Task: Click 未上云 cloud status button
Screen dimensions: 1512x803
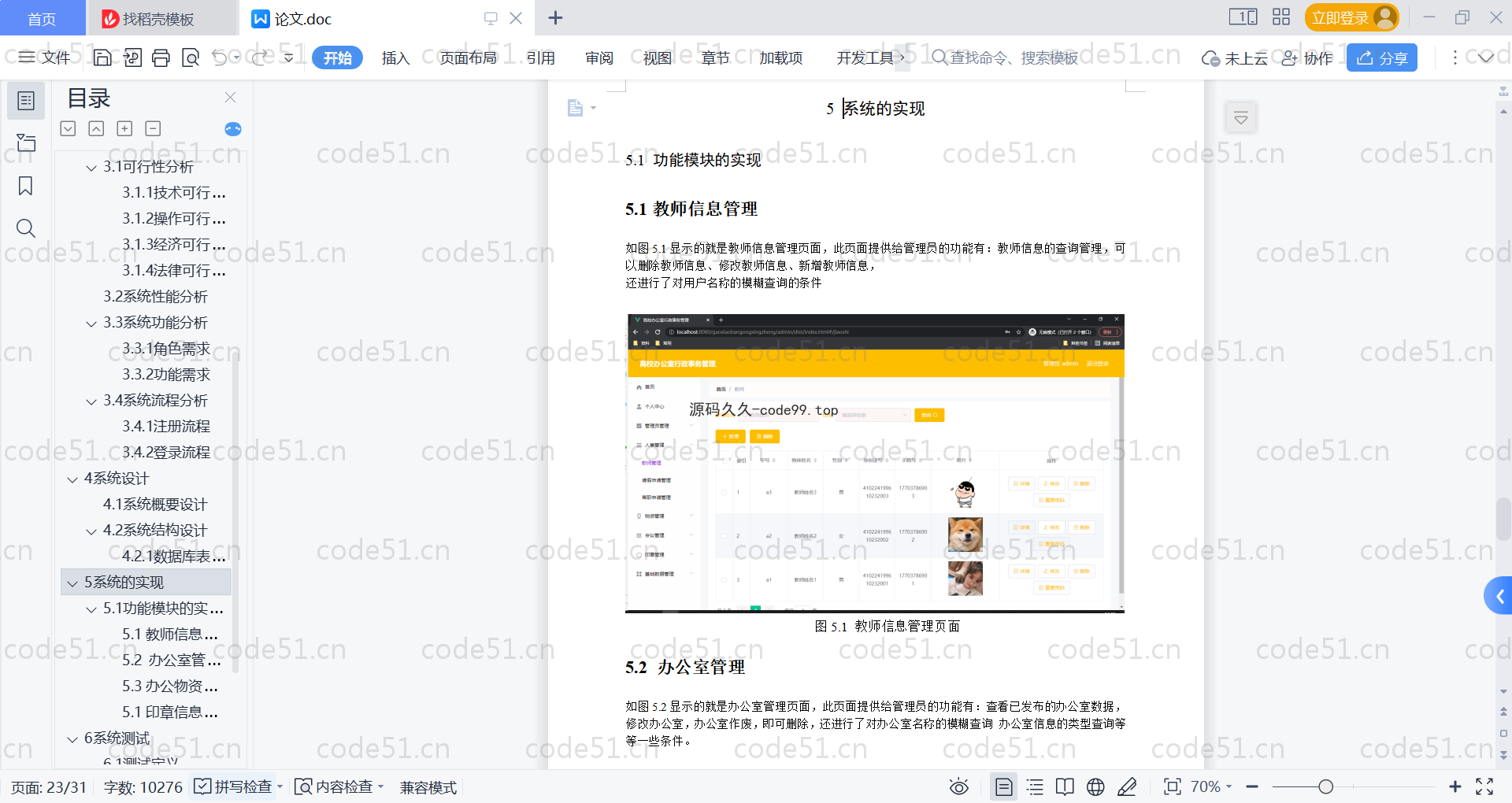Action: click(1235, 57)
